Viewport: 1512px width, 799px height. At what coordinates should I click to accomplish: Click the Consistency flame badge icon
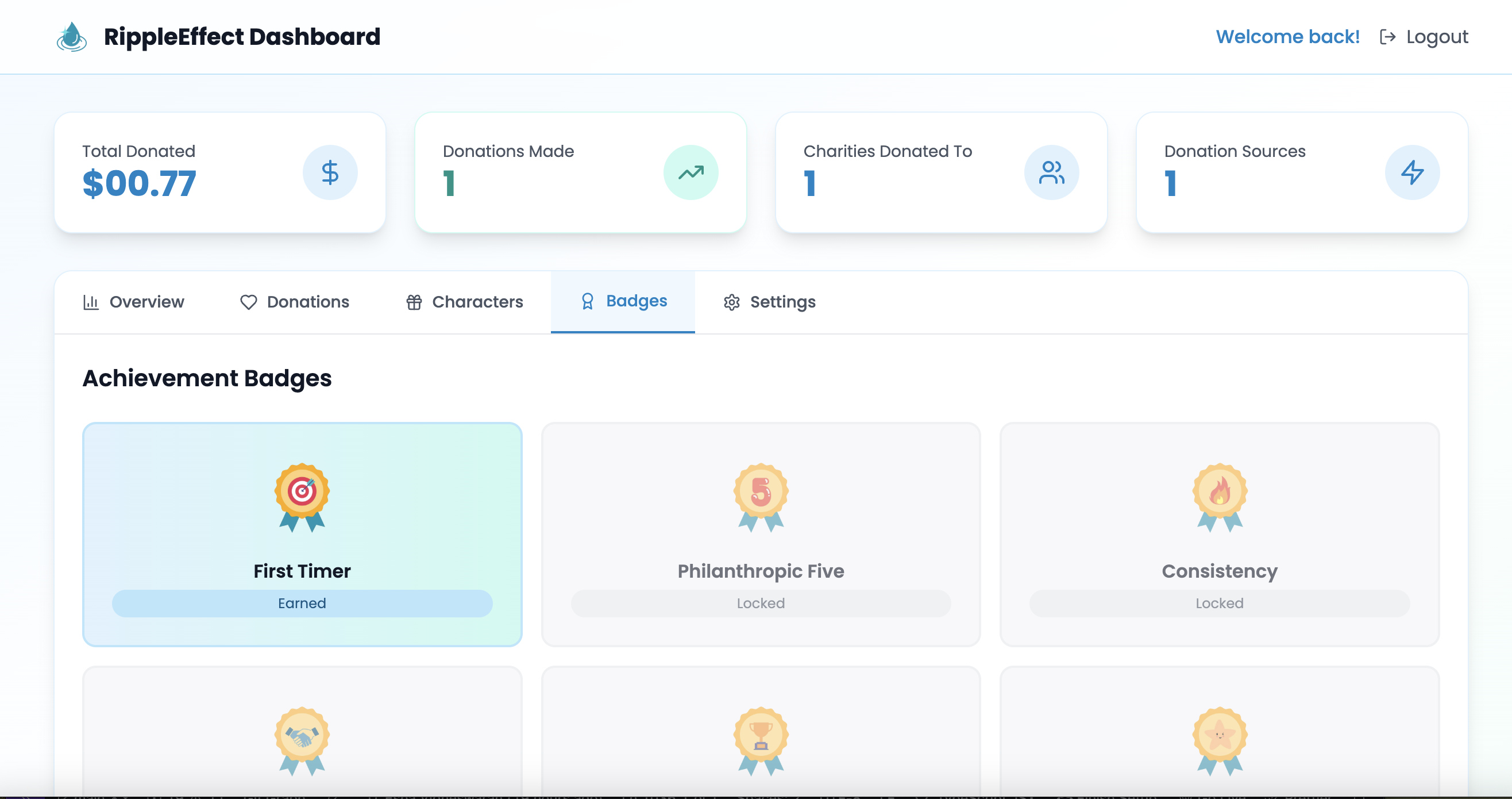tap(1220, 497)
